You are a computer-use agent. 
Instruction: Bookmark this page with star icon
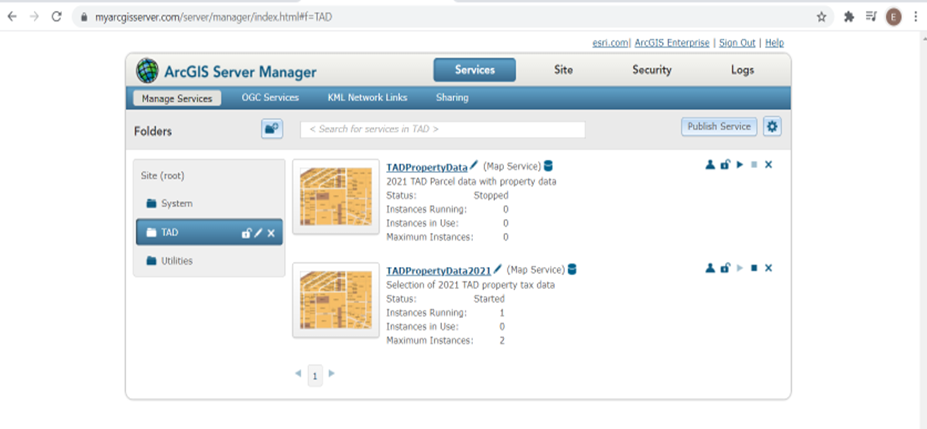coord(821,17)
